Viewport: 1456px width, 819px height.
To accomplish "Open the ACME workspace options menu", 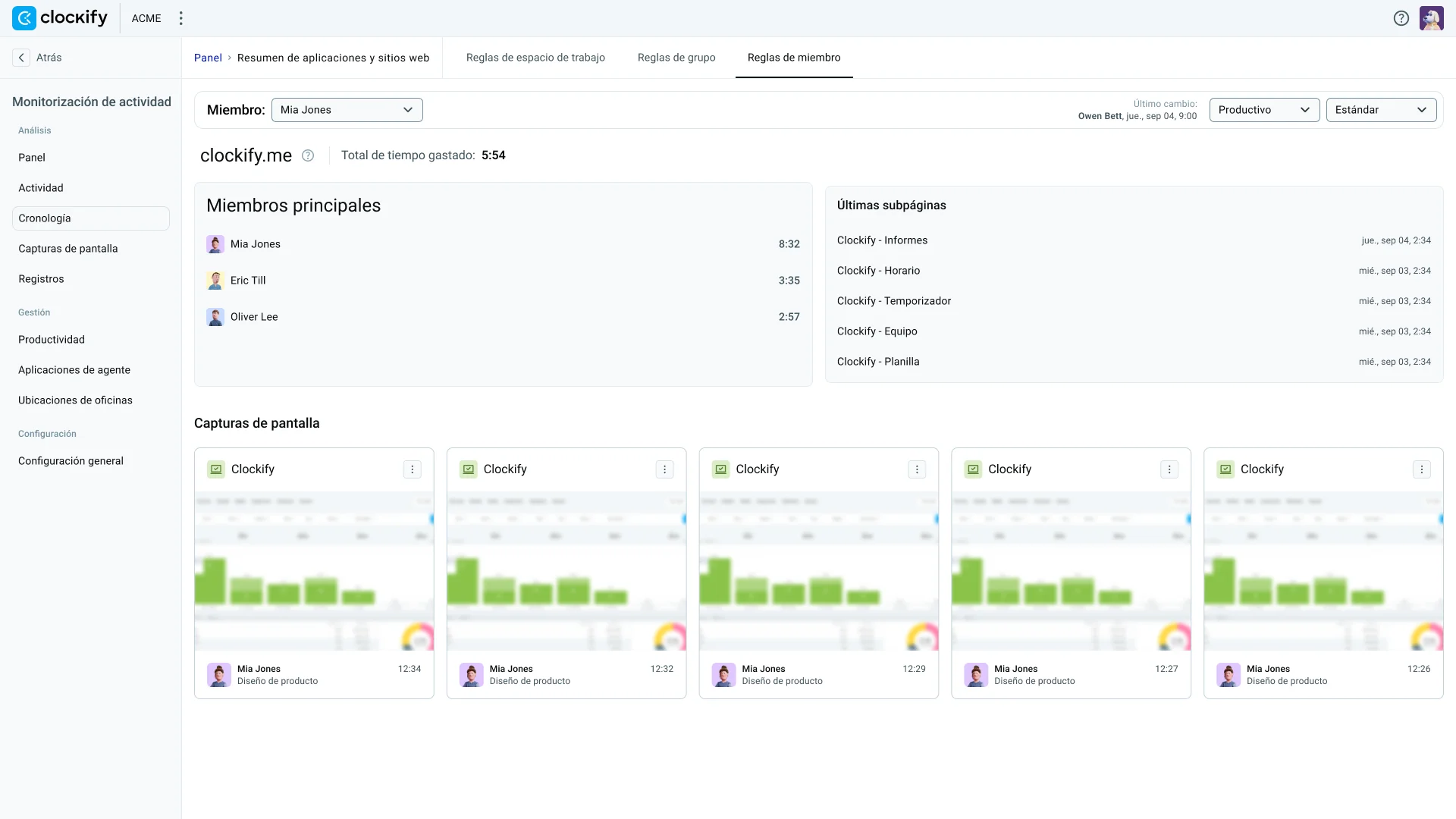I will [x=180, y=18].
